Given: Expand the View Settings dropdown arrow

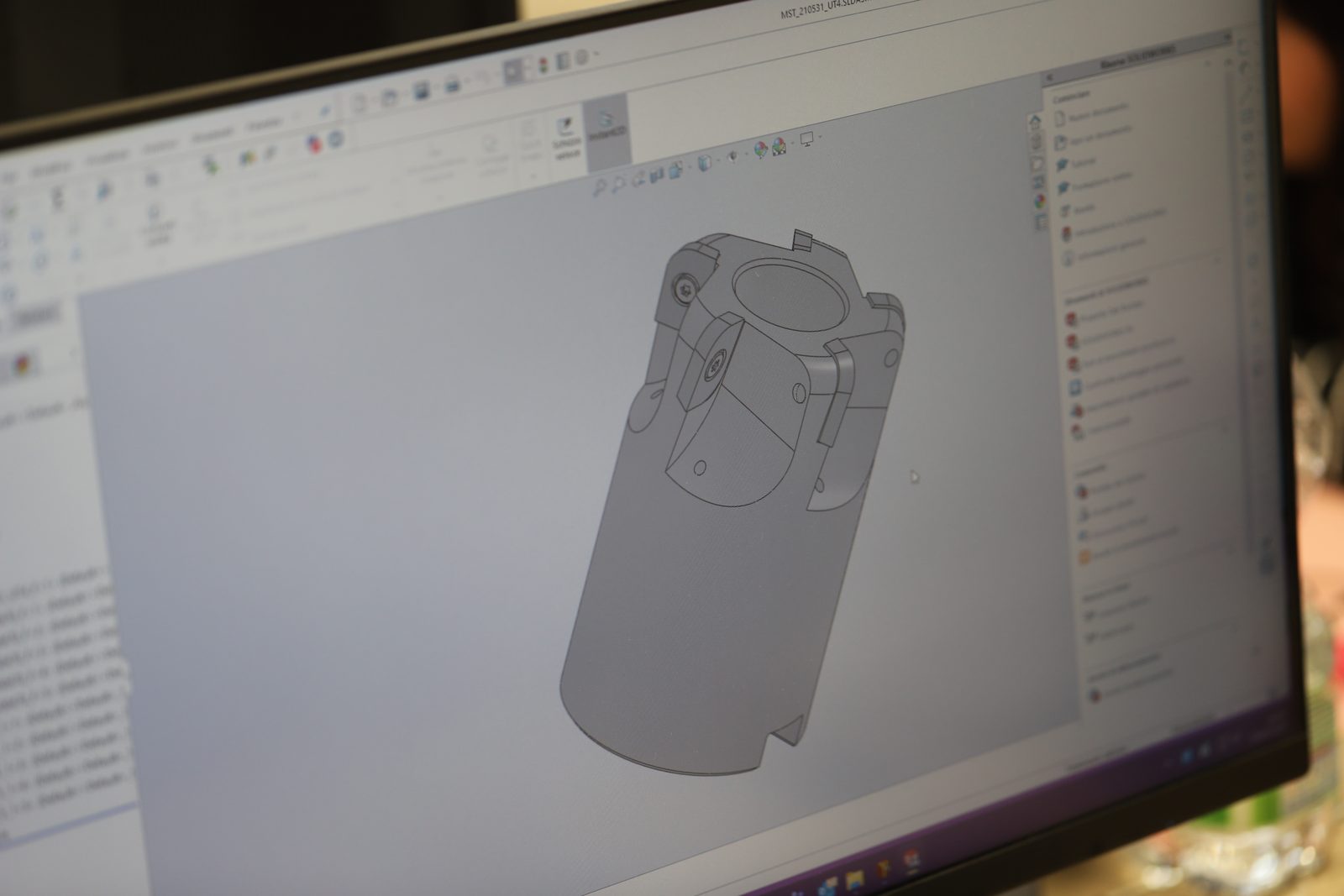Looking at the screenshot, I should [820, 137].
